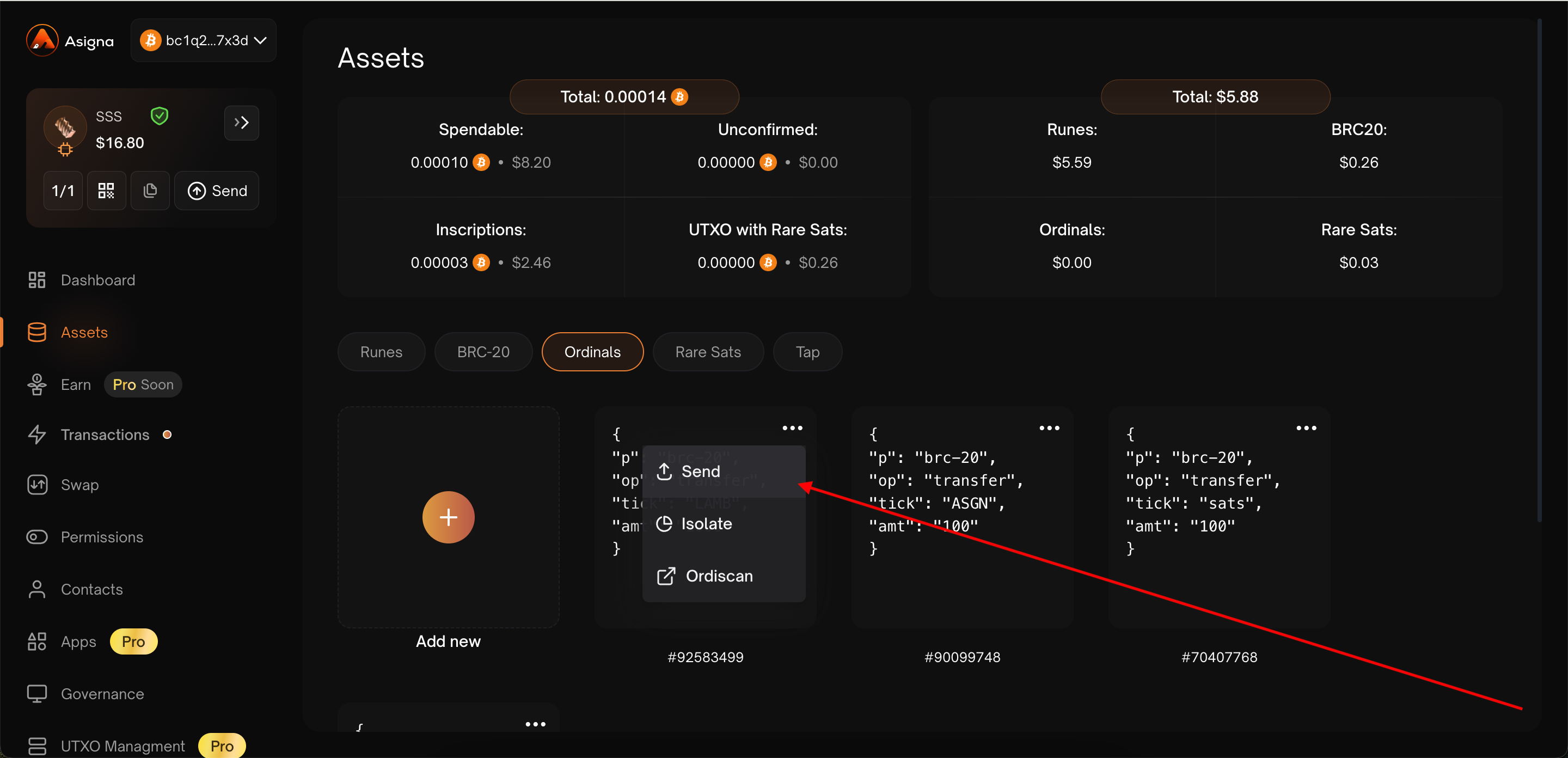Switch to the Rare Sats tab
This screenshot has width=1568, height=758.
[x=707, y=352]
